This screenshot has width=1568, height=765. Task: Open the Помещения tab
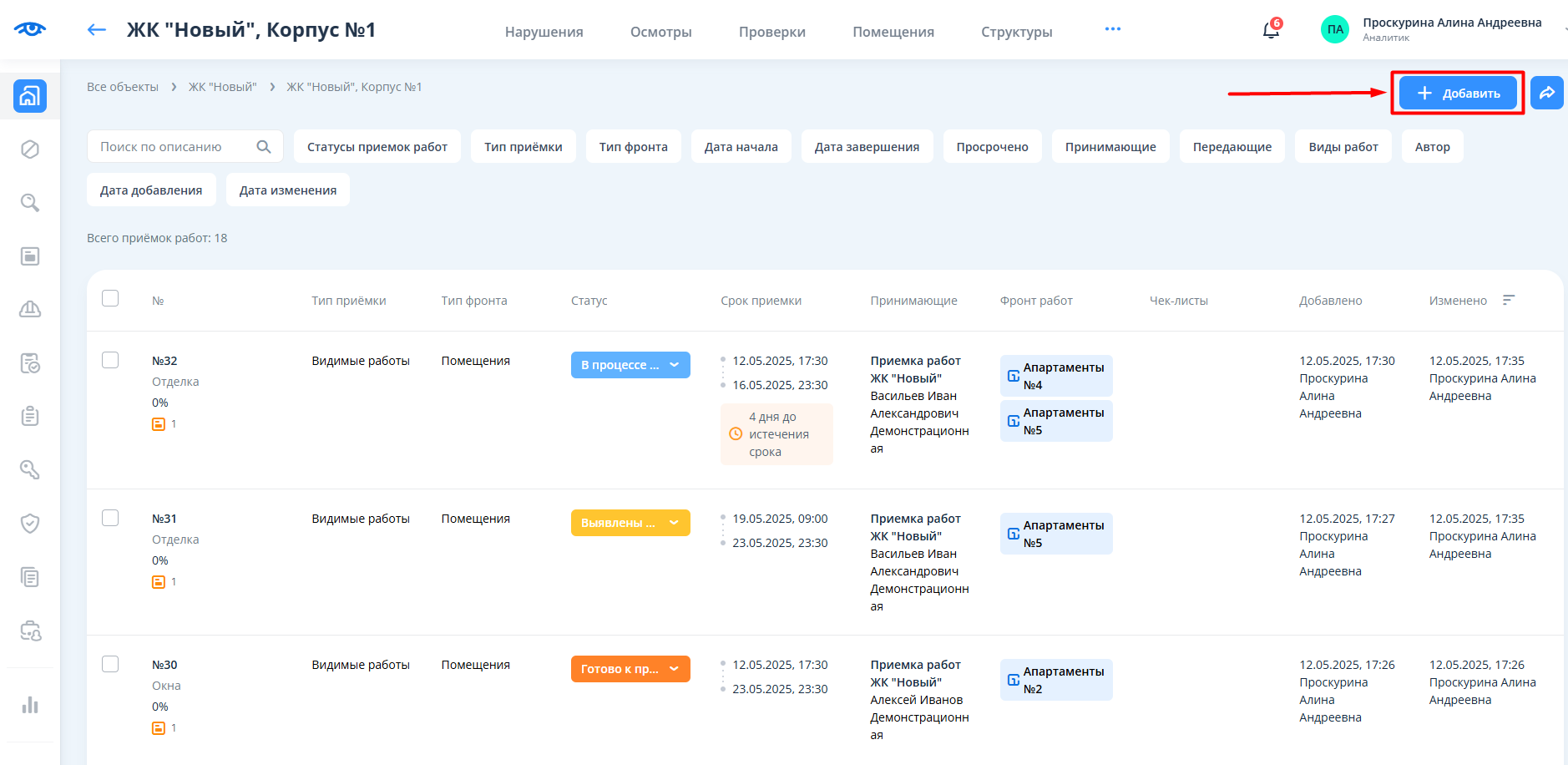[893, 32]
